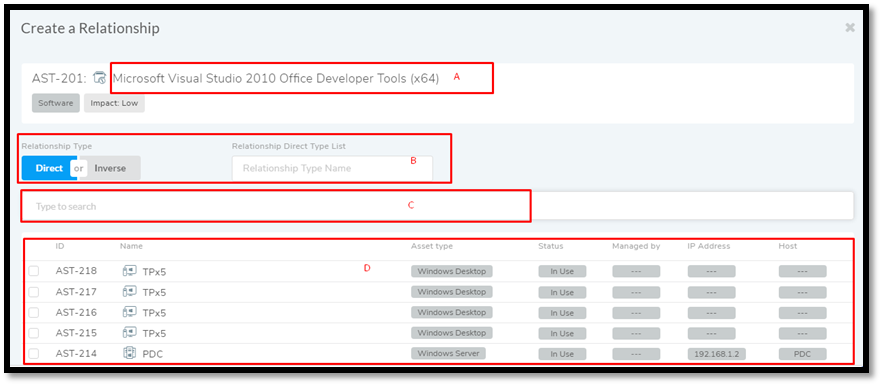
Task: Check the box for AST-217
Action: pos(34,292)
